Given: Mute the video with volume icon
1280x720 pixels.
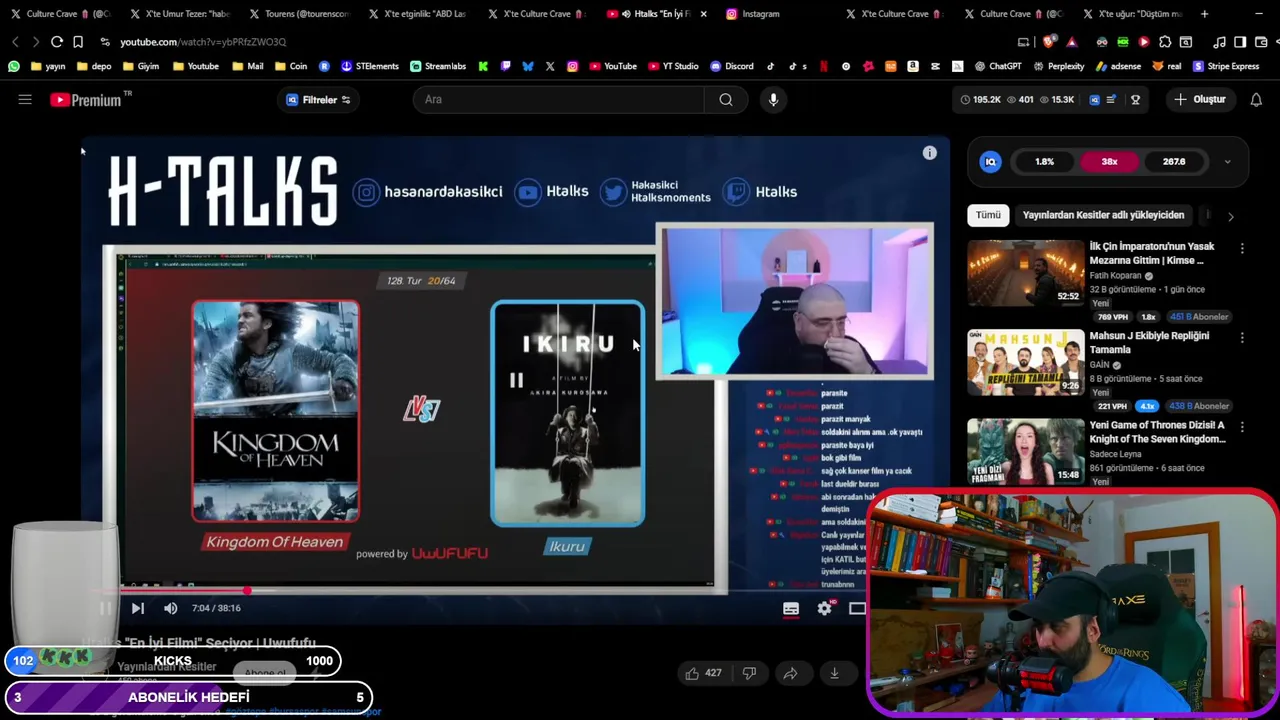Looking at the screenshot, I should 171,608.
